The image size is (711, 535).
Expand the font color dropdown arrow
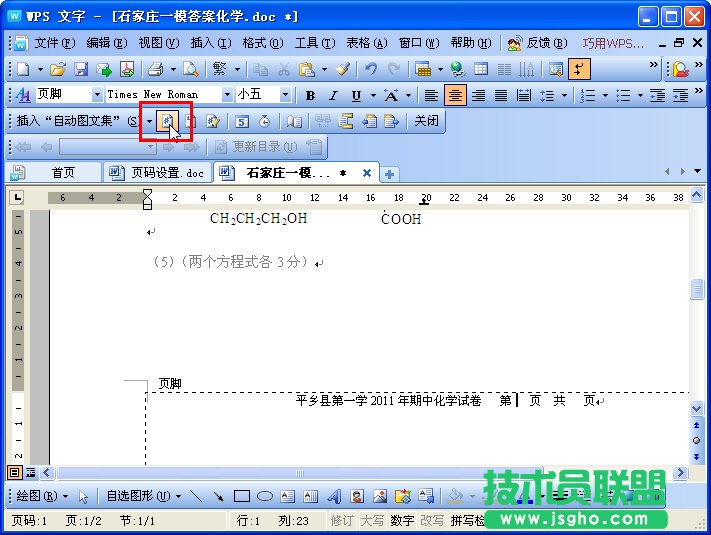coord(409,95)
